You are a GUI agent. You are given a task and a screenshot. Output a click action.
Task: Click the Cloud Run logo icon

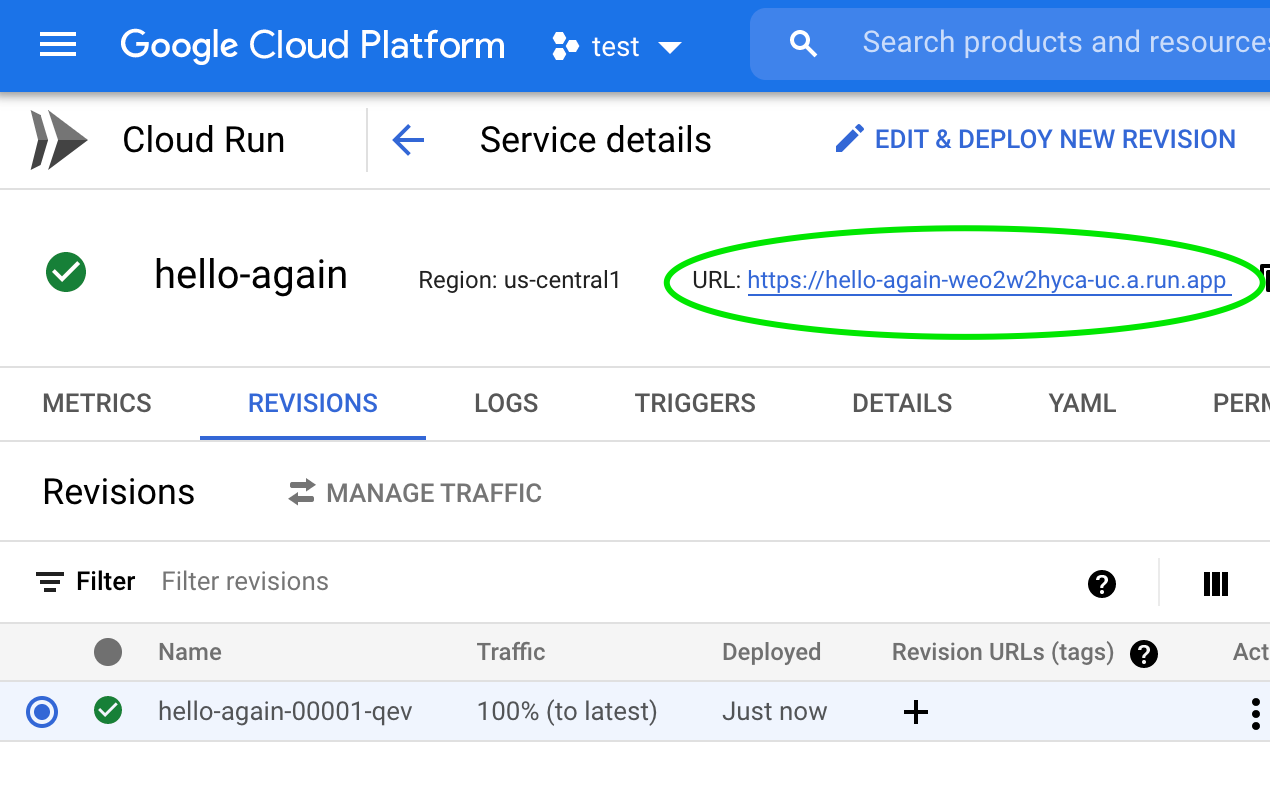pos(58,140)
